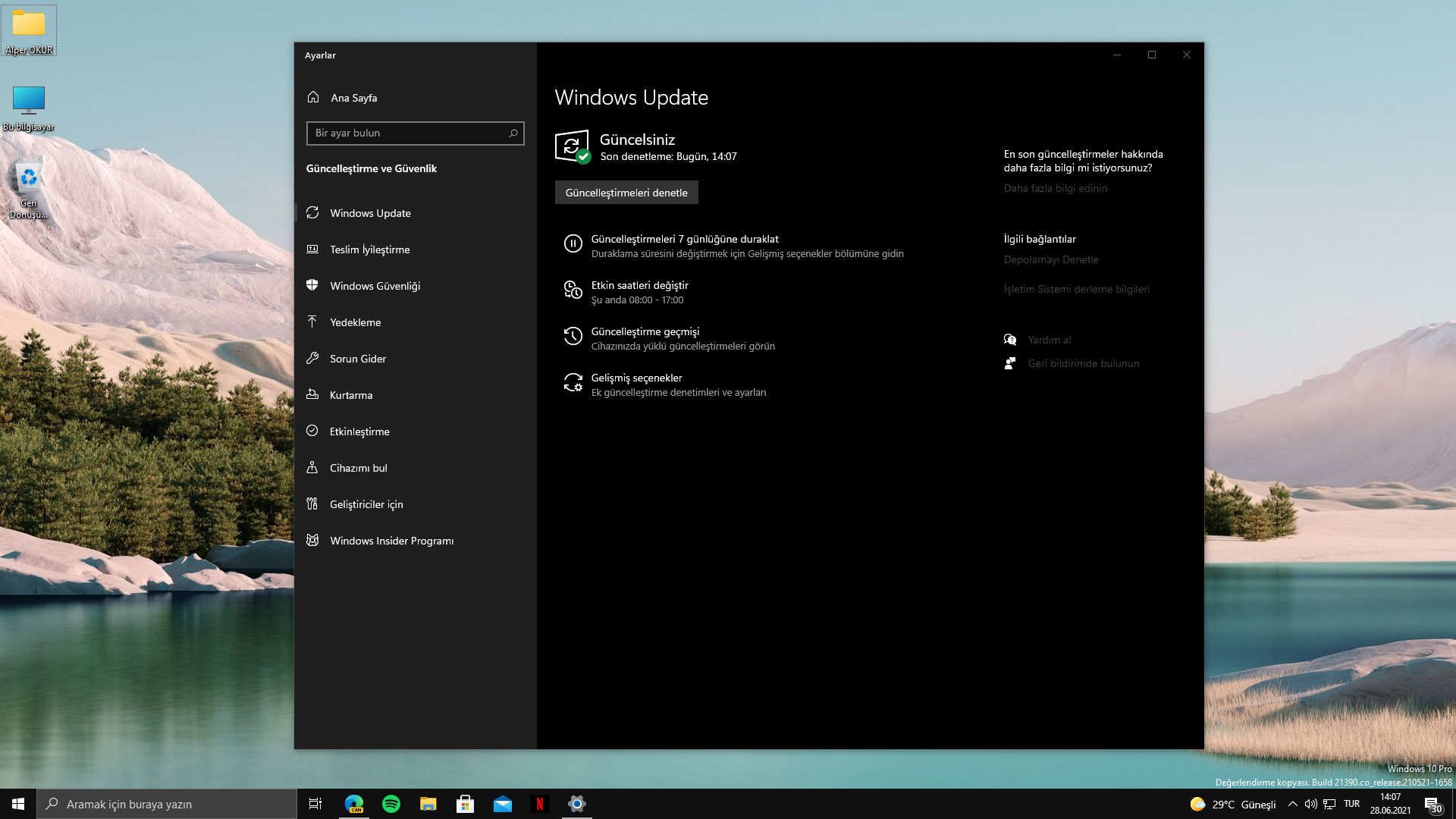Open the Yedekleme settings page
1456x819 pixels.
tap(355, 322)
